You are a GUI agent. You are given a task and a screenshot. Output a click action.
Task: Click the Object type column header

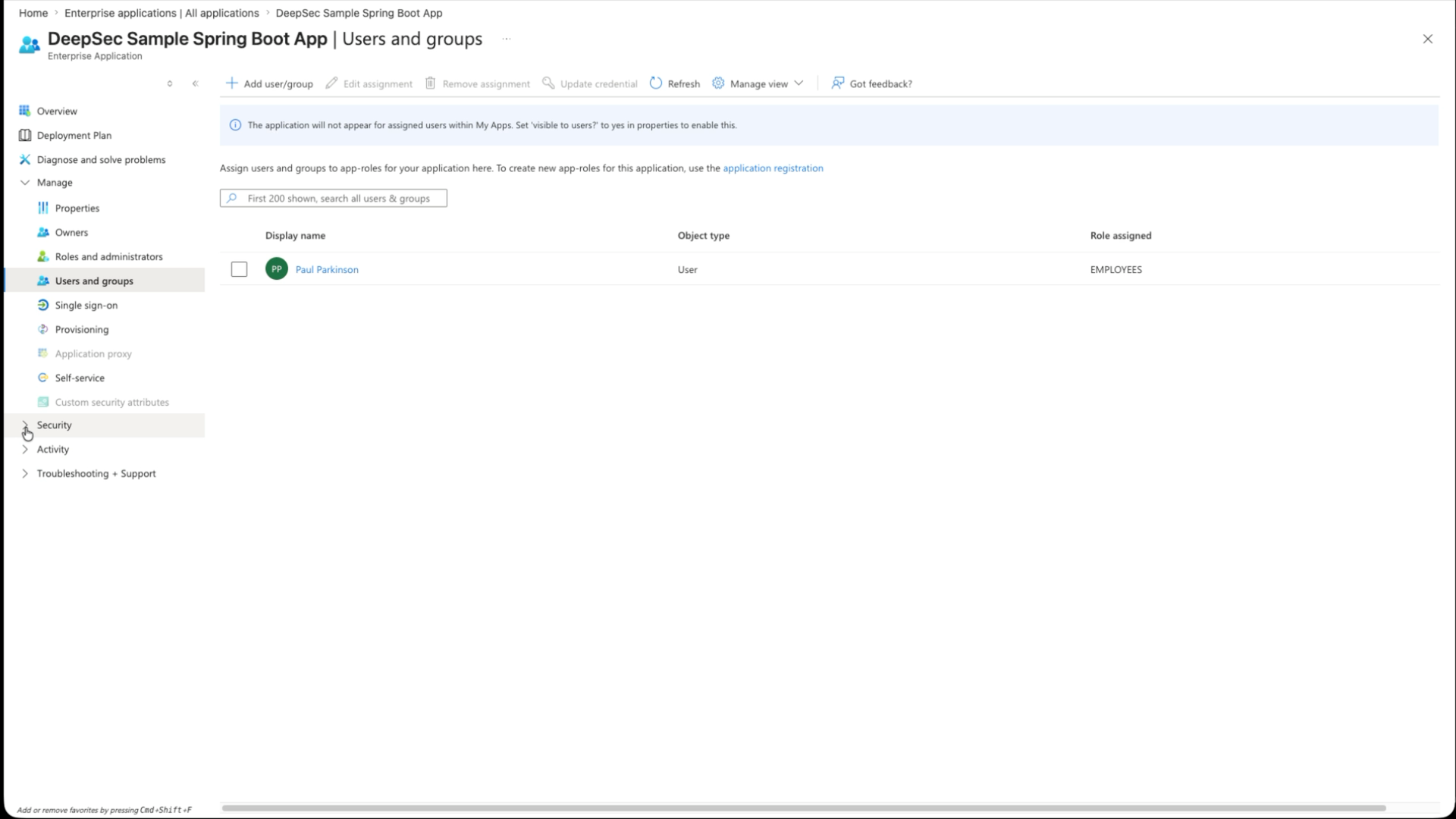pyautogui.click(x=704, y=235)
